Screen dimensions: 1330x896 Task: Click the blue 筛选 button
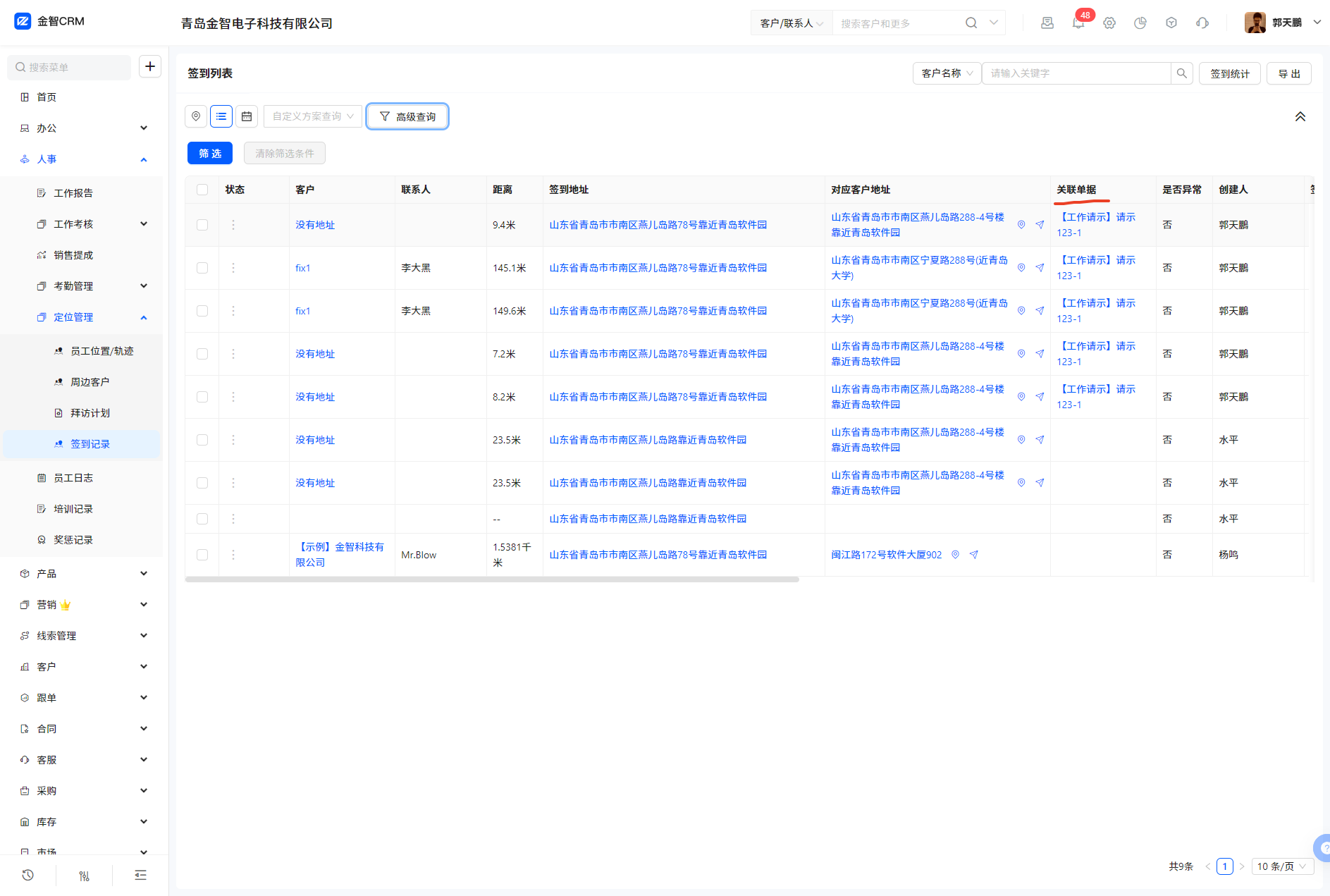click(210, 153)
